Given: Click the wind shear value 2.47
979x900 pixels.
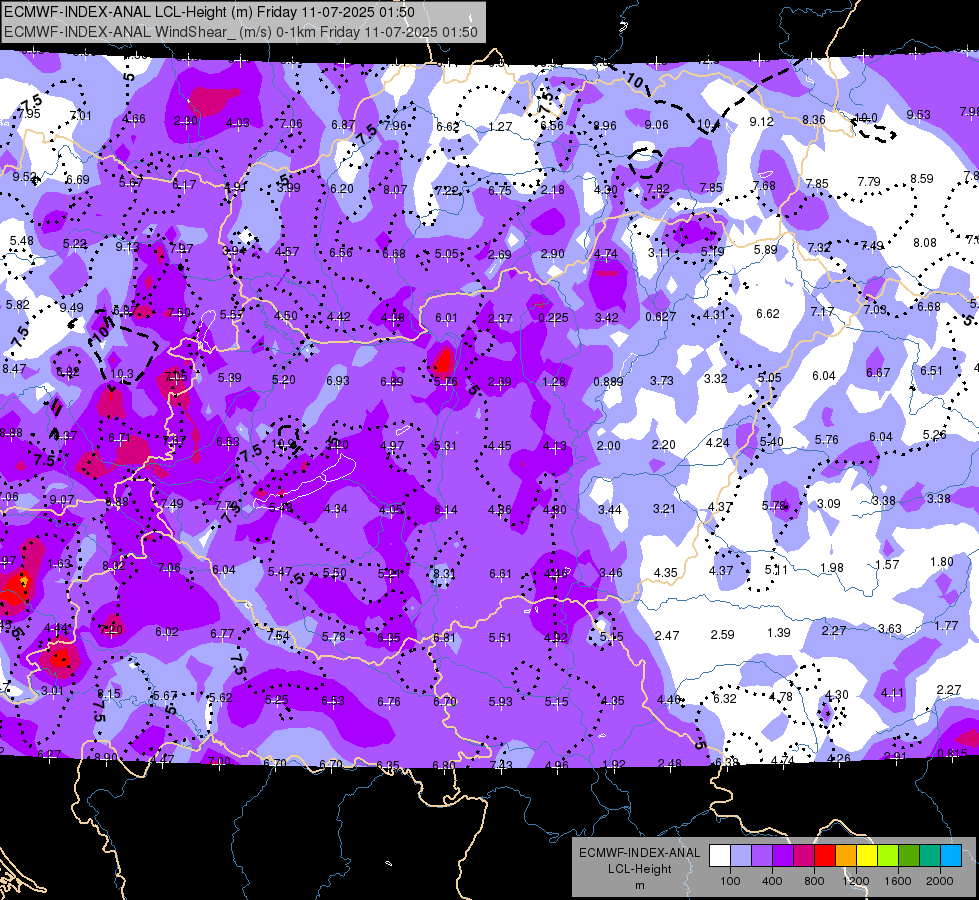Looking at the screenshot, I should tap(667, 635).
